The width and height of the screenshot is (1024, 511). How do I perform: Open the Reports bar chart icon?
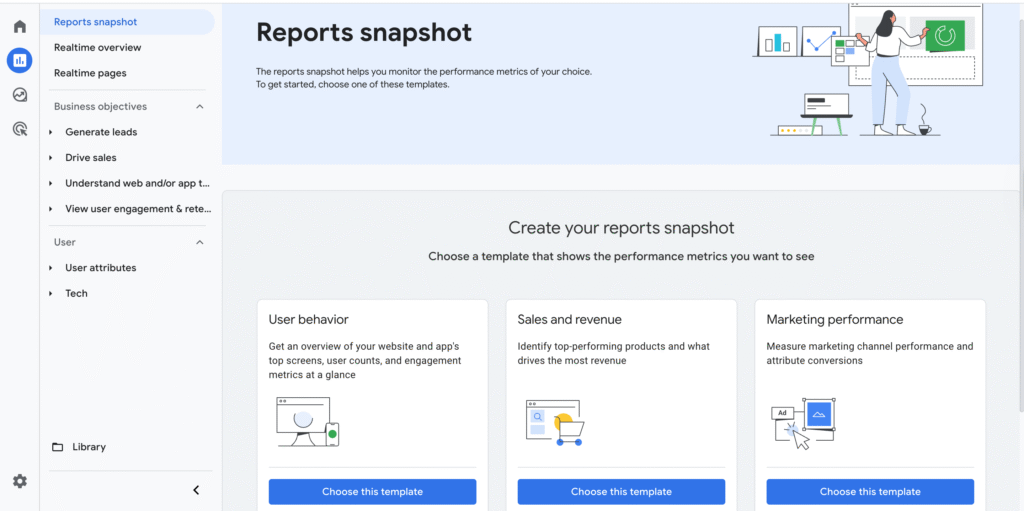pyautogui.click(x=20, y=61)
